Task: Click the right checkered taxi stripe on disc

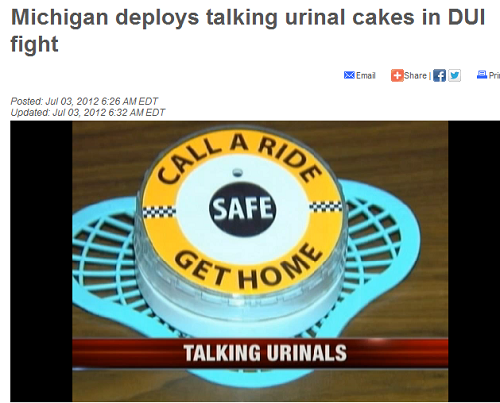Action: pos(325,206)
